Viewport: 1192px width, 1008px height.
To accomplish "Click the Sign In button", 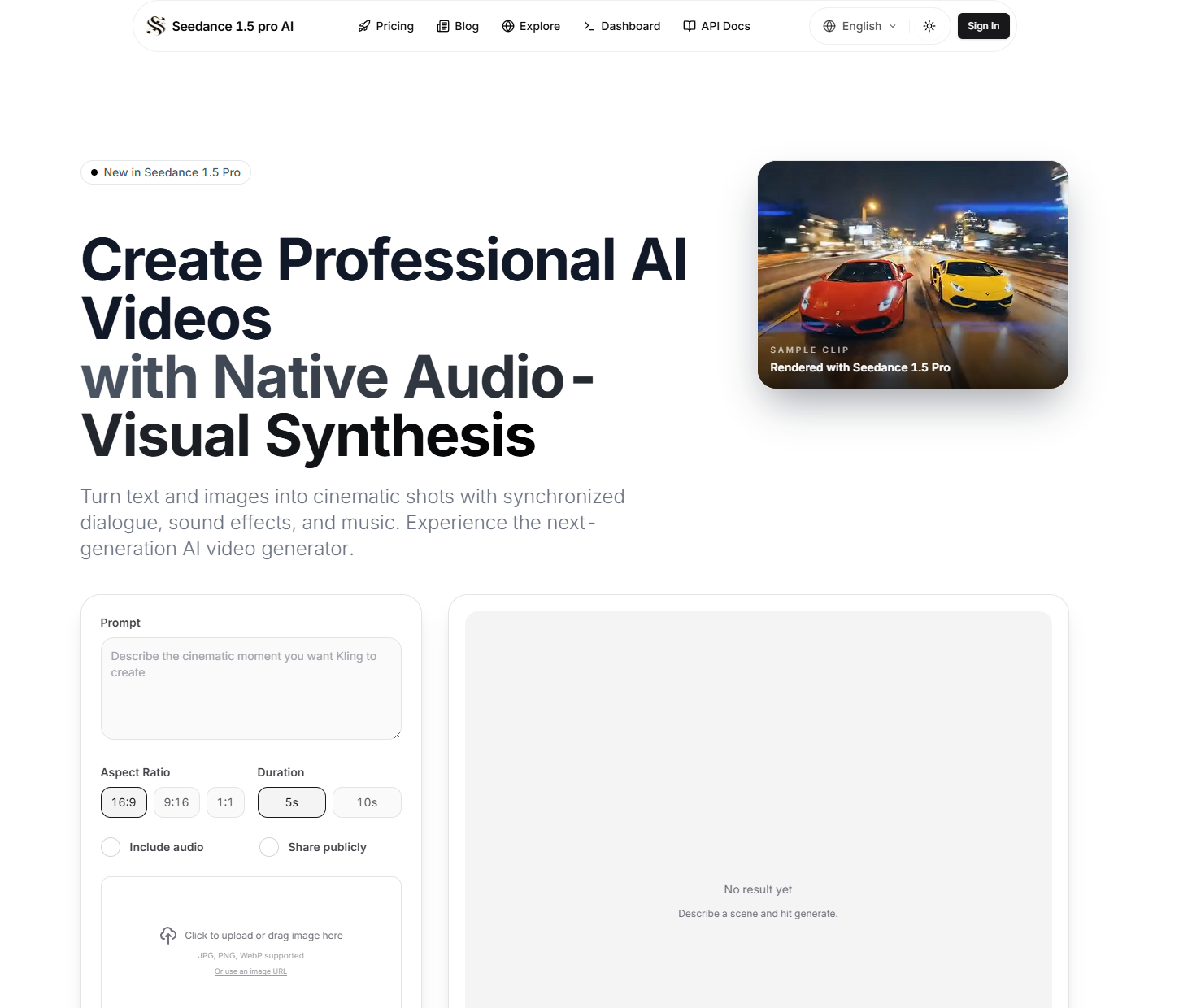I will point(983,25).
